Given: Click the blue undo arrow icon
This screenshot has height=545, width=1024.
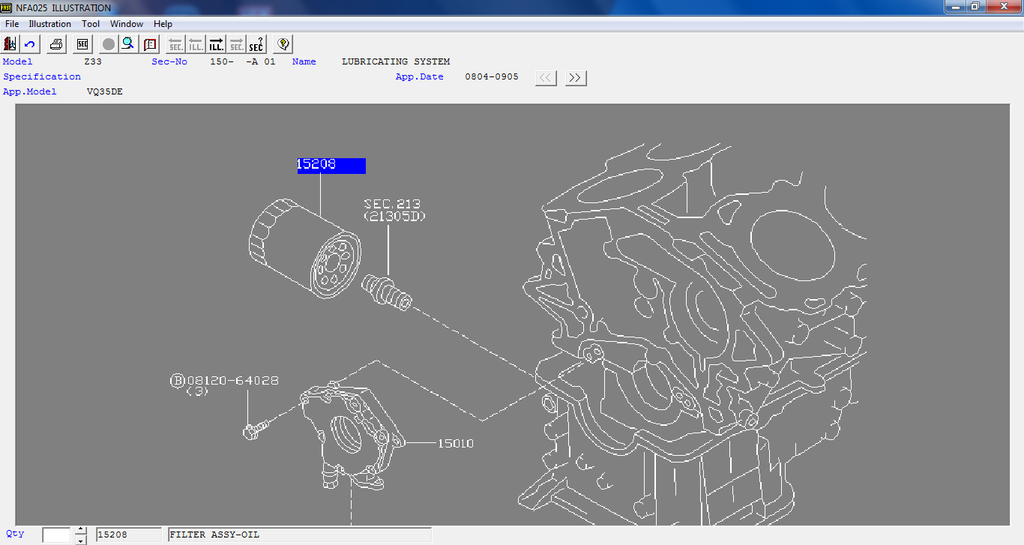Looking at the screenshot, I should (30, 44).
